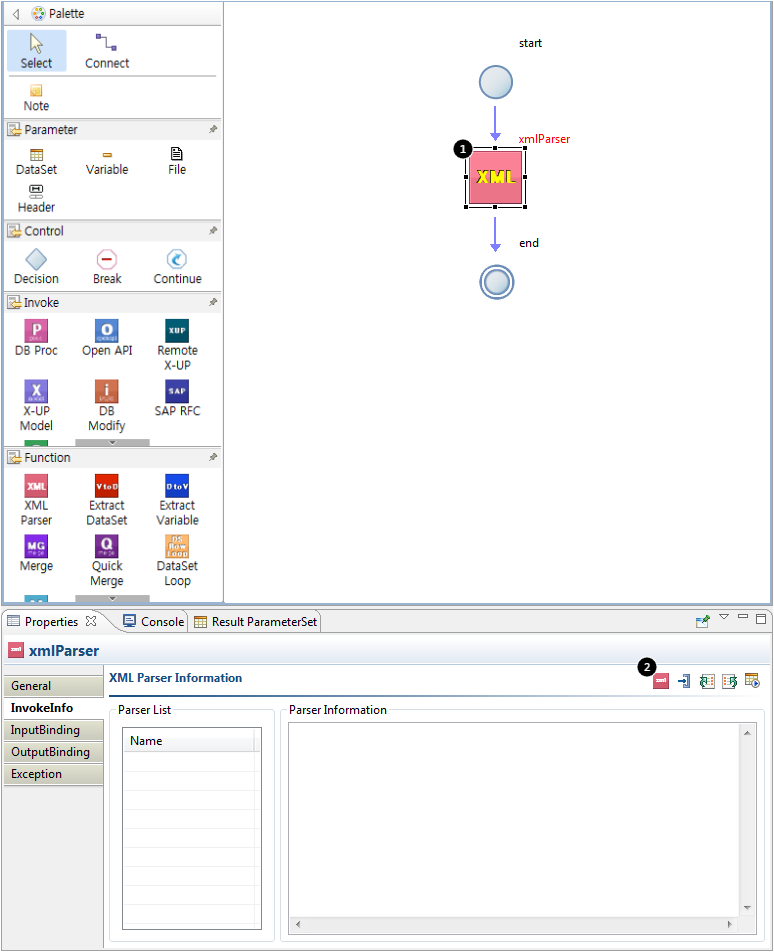Click the first empty row in Parser List
The image size is (774, 952).
(x=192, y=761)
